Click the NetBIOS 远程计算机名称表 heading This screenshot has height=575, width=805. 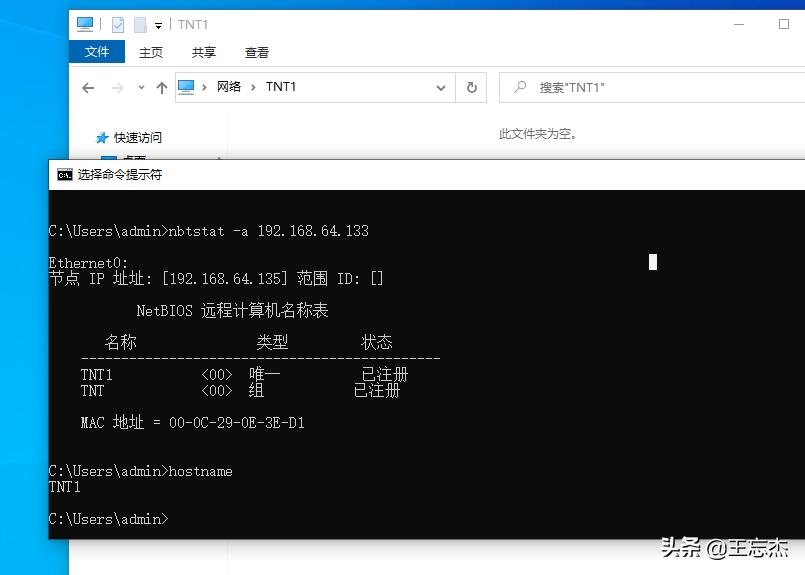coord(232,310)
